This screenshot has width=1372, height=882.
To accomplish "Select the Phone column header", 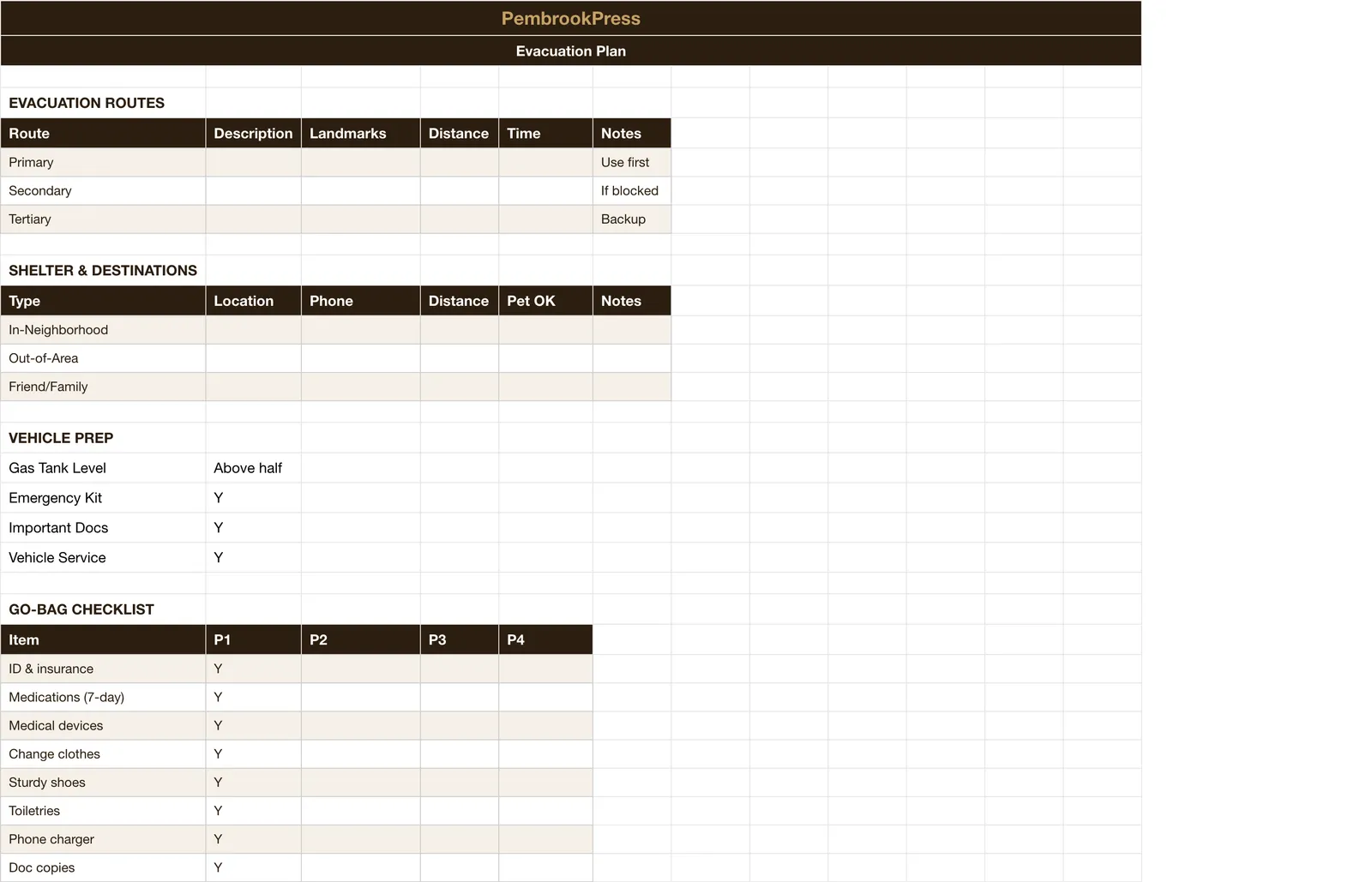I will (x=360, y=301).
